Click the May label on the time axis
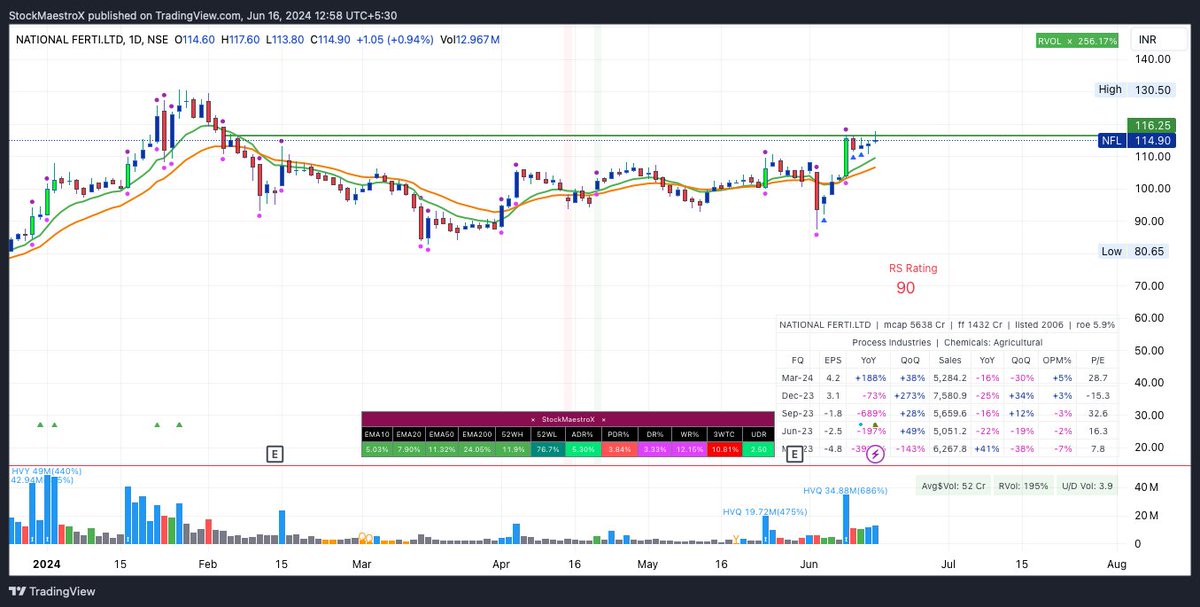The height and width of the screenshot is (607, 1200). tap(648, 564)
